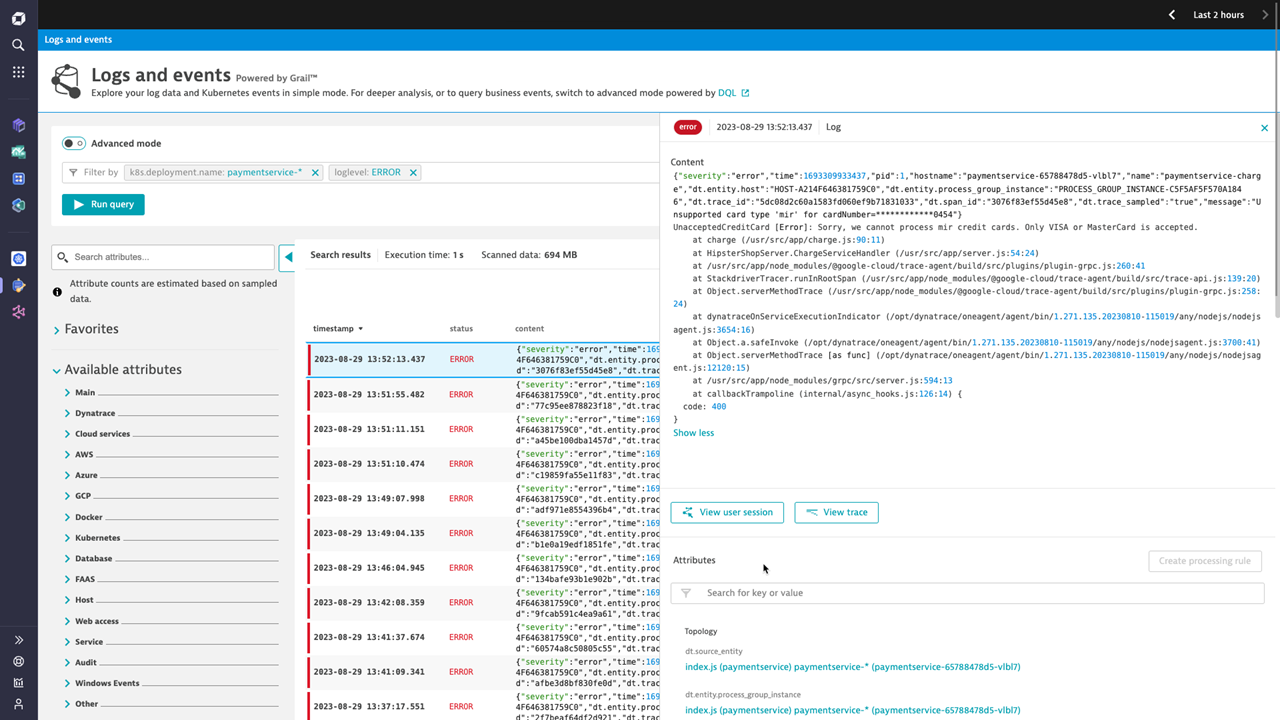The width and height of the screenshot is (1280, 720).
Task: Click the Run query button
Action: 103,204
